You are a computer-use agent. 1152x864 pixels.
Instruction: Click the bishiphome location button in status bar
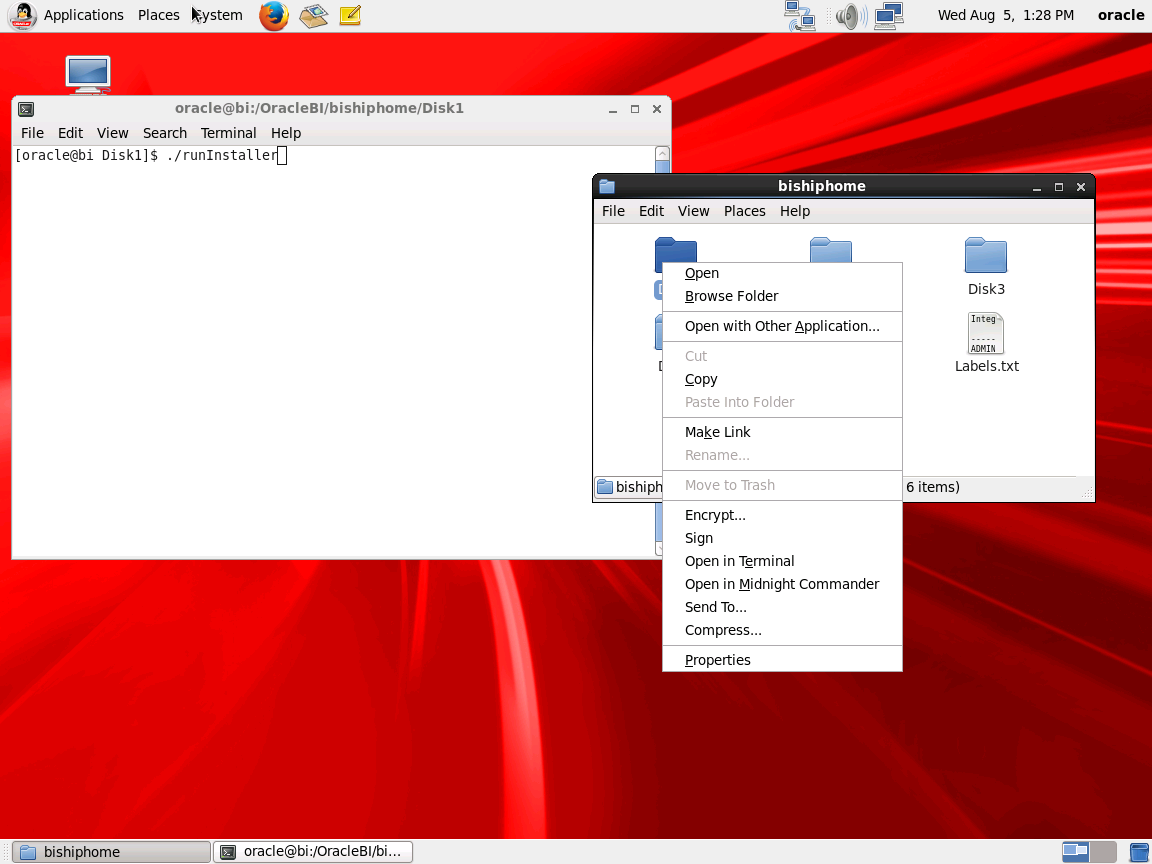[x=629, y=487]
